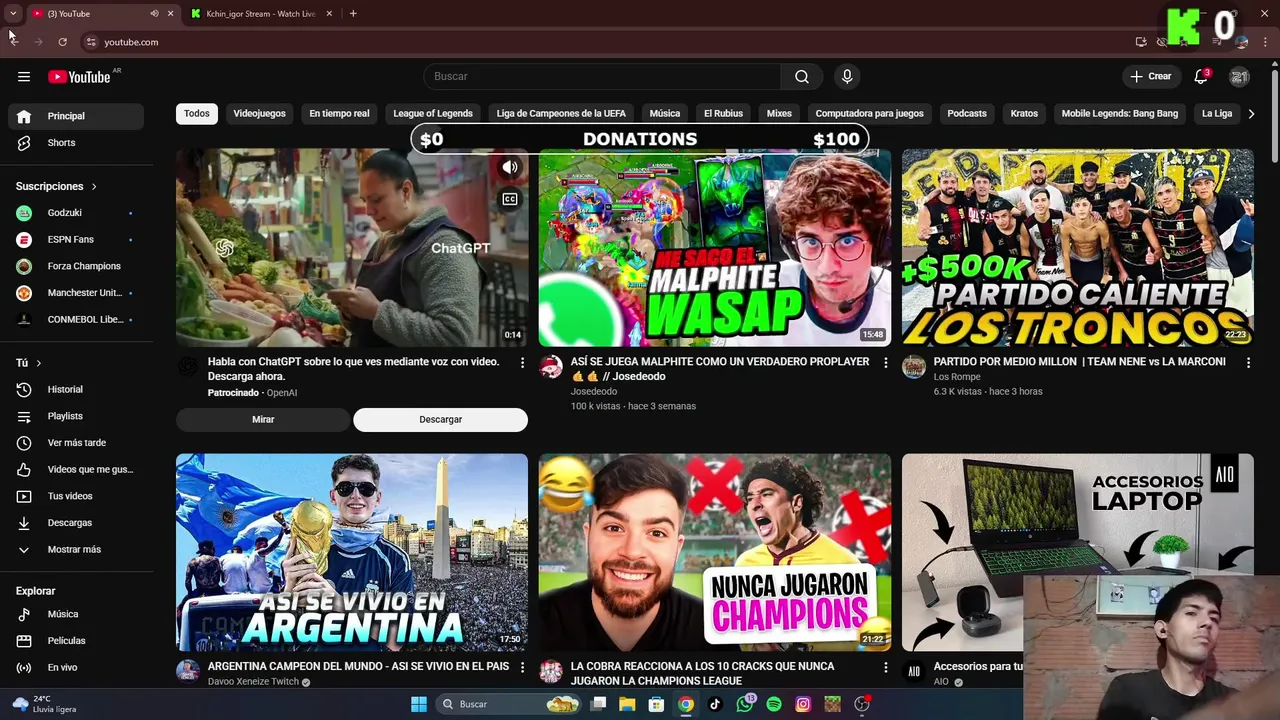Screen dimensions: 1280x720
Task: Select the En tiempo real chip
Action: 339,114
